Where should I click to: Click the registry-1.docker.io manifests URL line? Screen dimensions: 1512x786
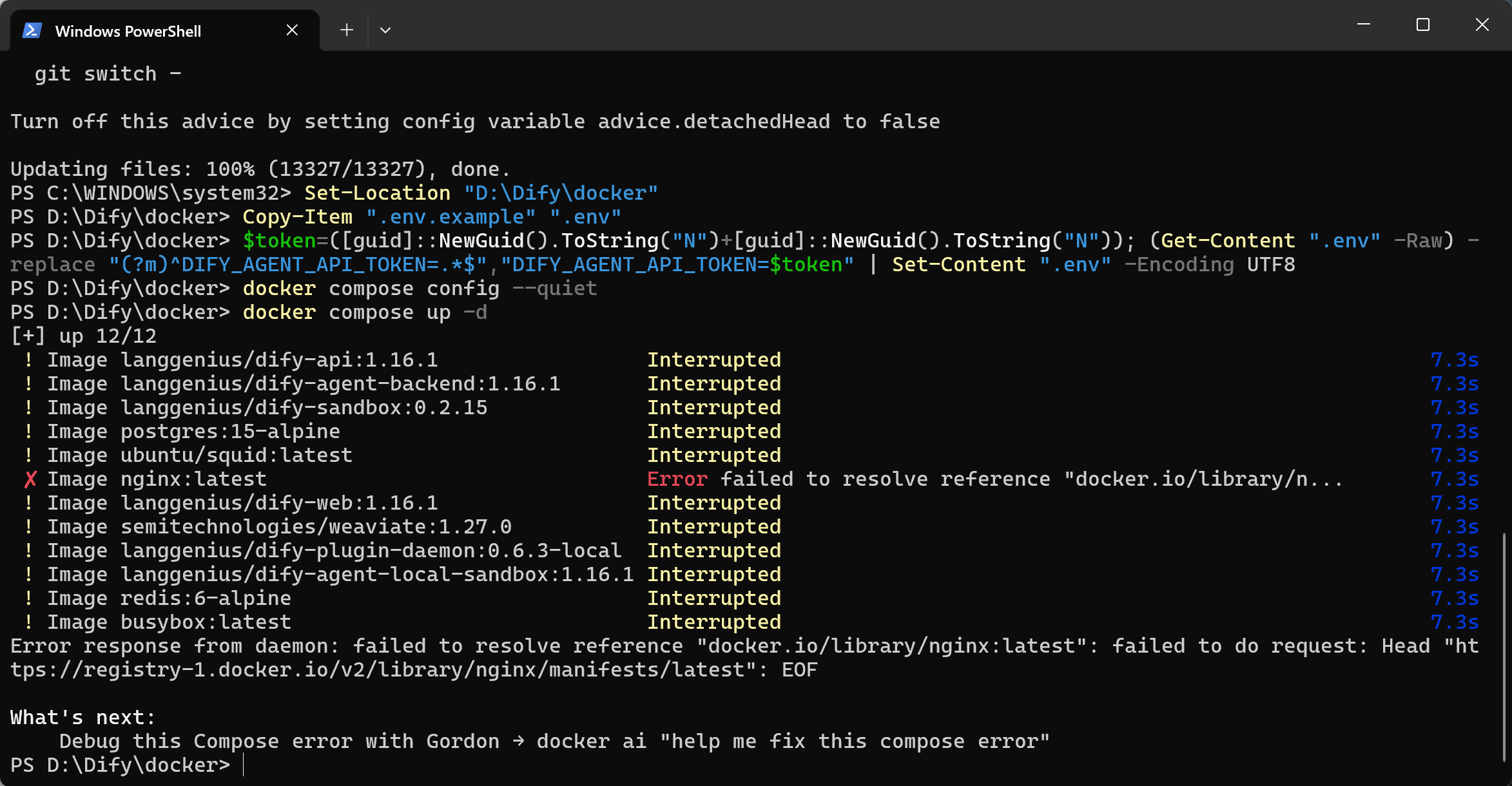414,670
